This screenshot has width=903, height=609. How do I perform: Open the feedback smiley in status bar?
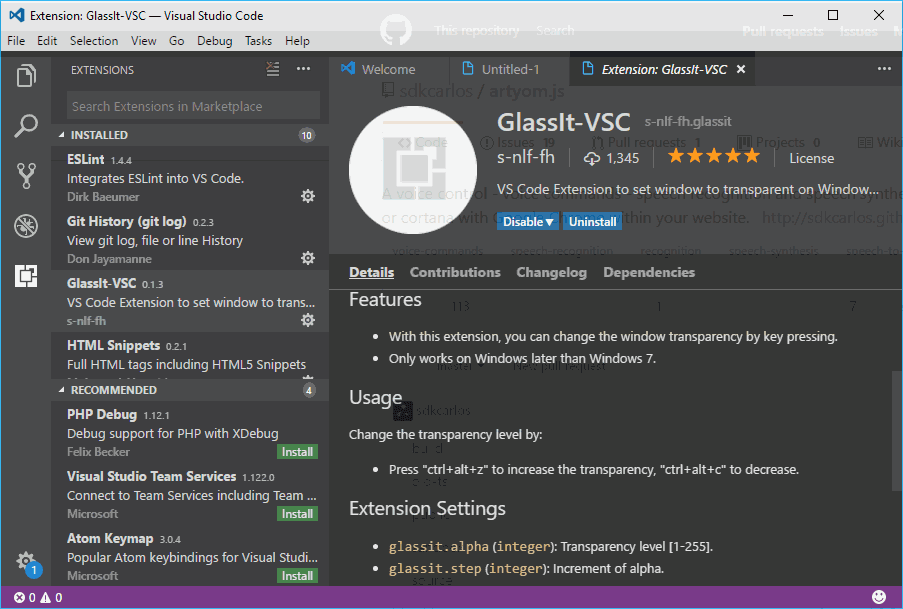[879, 597]
